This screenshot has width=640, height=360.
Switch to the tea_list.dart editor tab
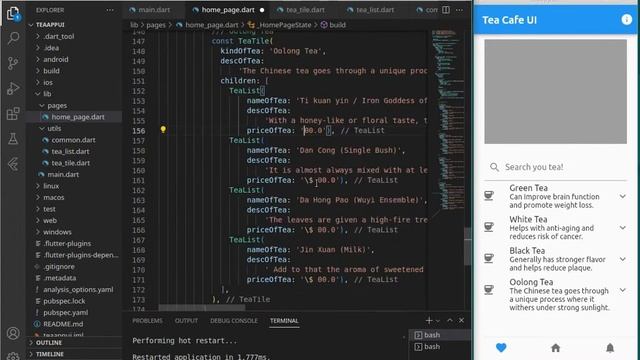375,10
